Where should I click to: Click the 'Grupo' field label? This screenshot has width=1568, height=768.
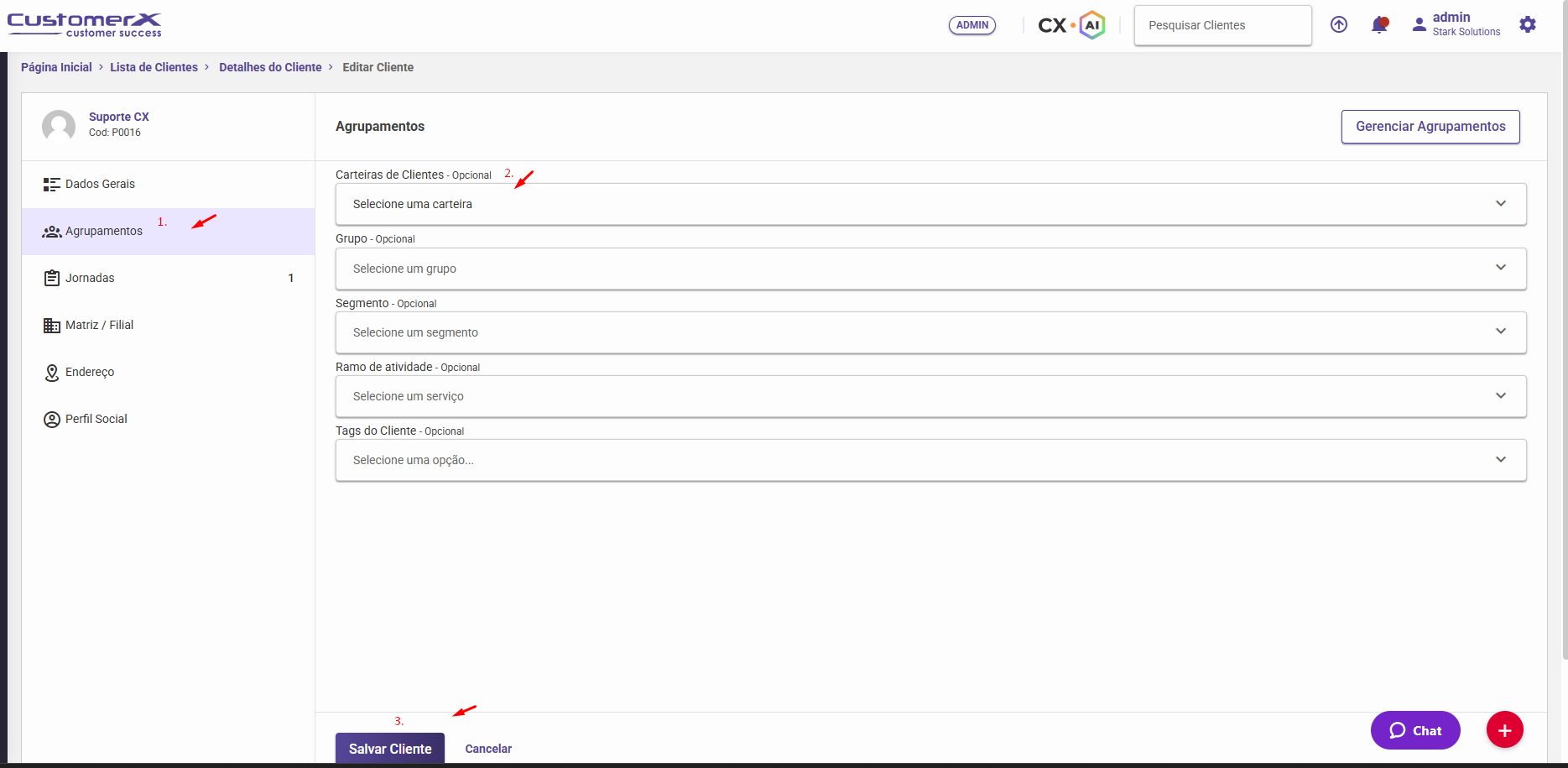(x=352, y=238)
